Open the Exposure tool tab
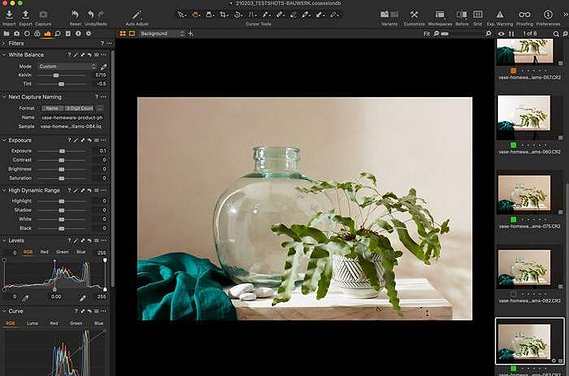This screenshot has width=569, height=376. coord(47,33)
